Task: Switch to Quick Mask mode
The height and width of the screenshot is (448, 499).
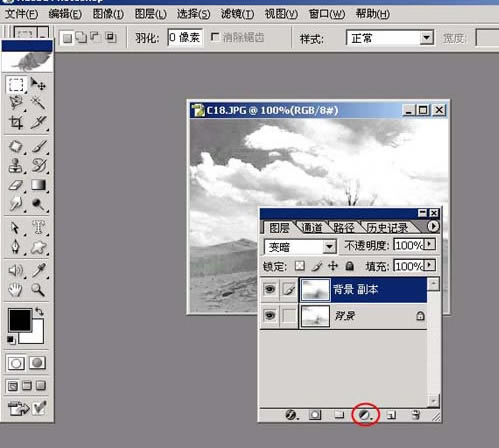Action: [x=37, y=363]
